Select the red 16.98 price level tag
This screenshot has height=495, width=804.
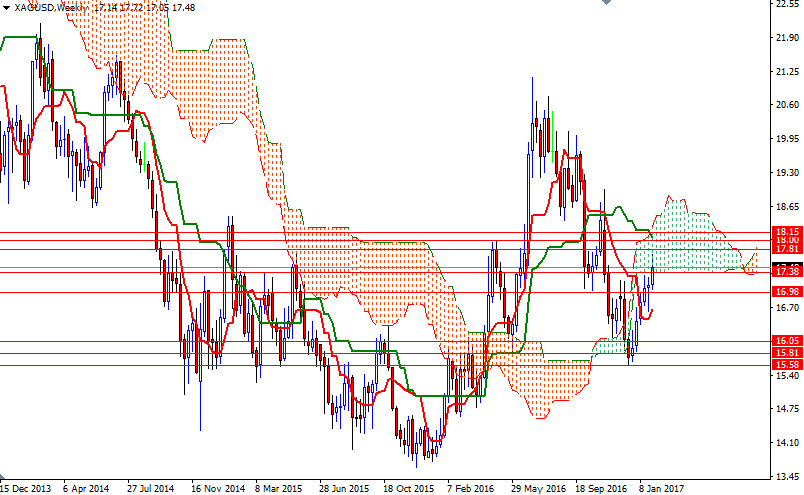click(x=787, y=292)
